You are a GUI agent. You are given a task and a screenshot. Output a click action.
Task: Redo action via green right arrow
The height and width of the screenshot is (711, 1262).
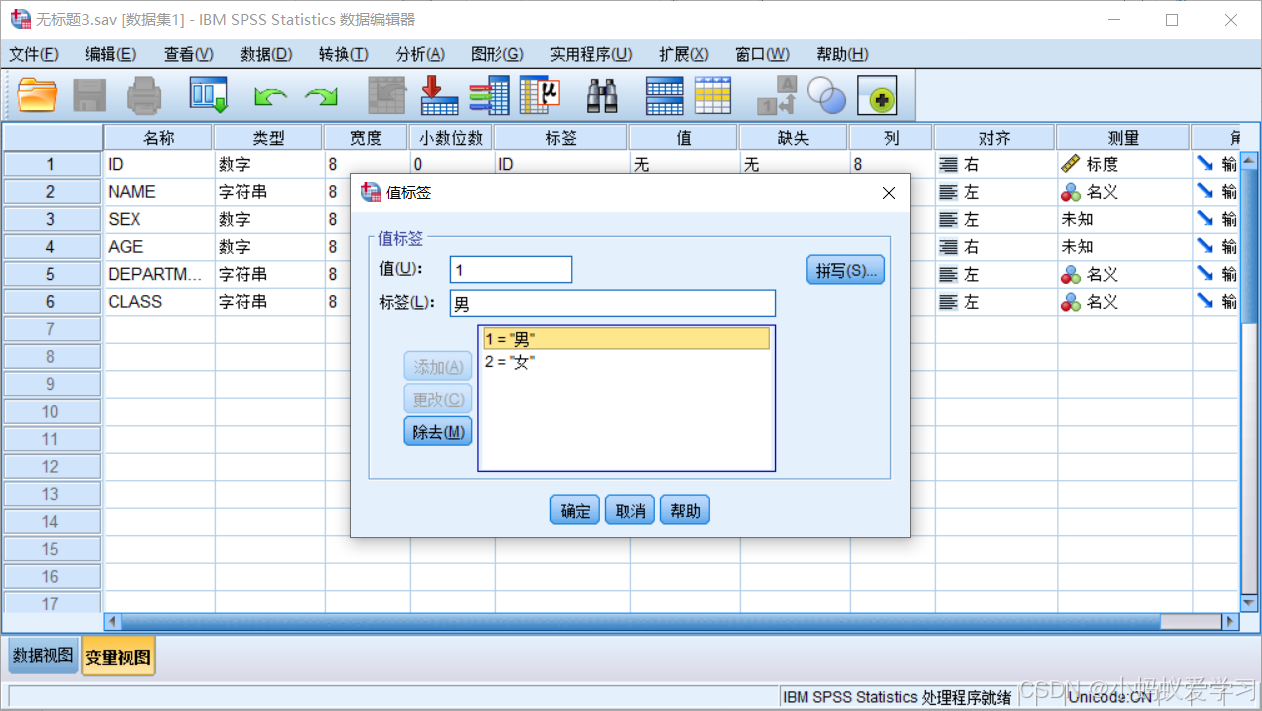point(322,97)
